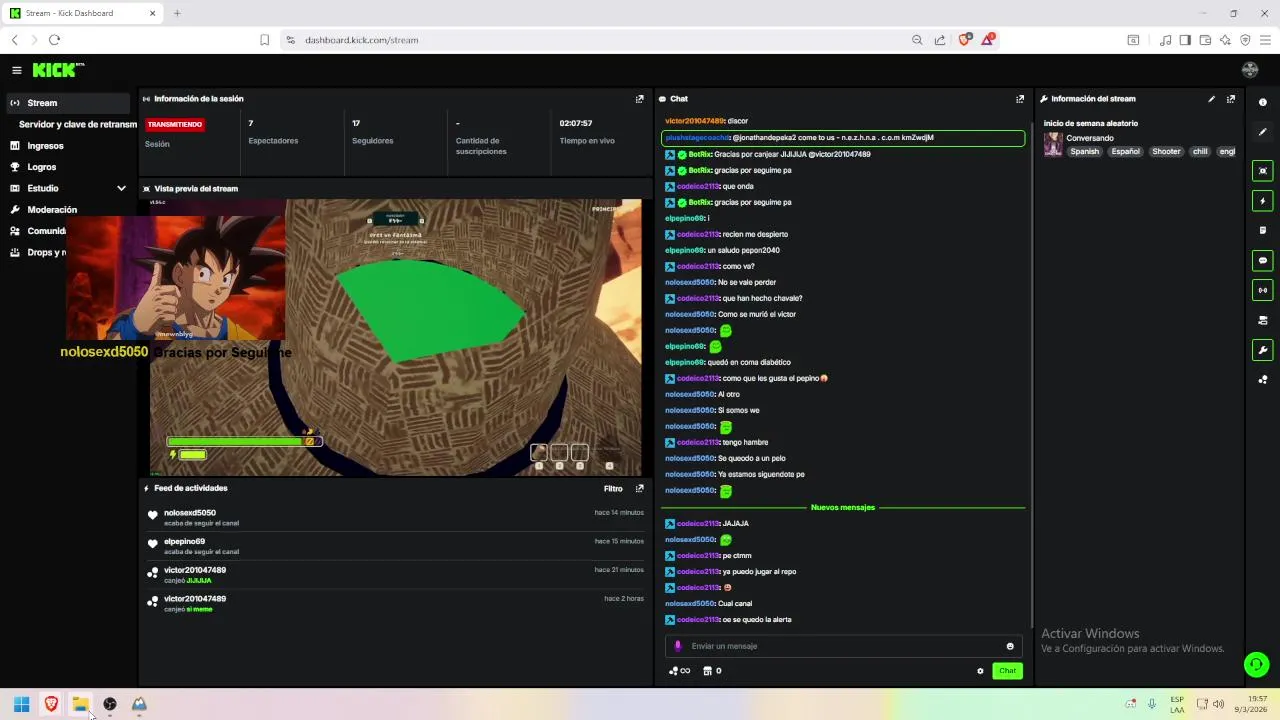Open File Explorer from taskbar
The image size is (1280, 720).
click(80, 704)
